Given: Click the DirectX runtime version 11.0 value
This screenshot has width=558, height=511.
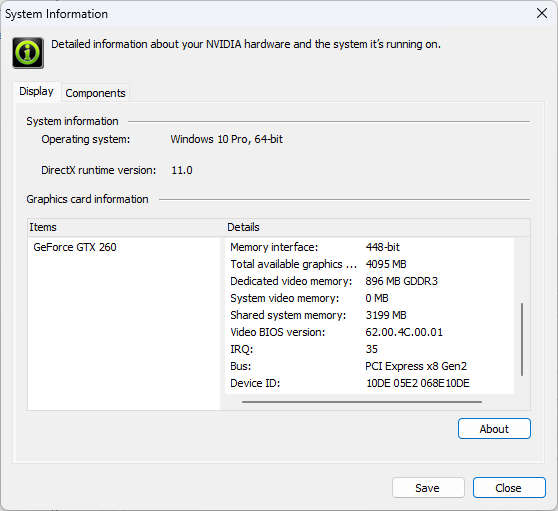Looking at the screenshot, I should click(182, 170).
